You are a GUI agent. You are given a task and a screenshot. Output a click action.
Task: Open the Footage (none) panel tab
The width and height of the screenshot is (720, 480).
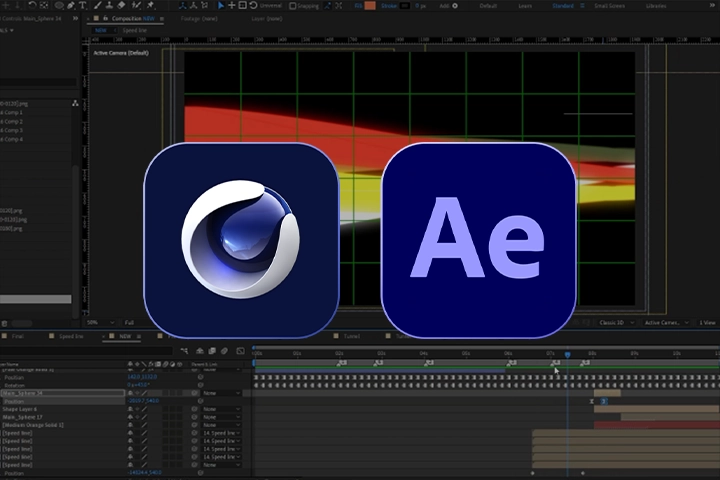199,19
